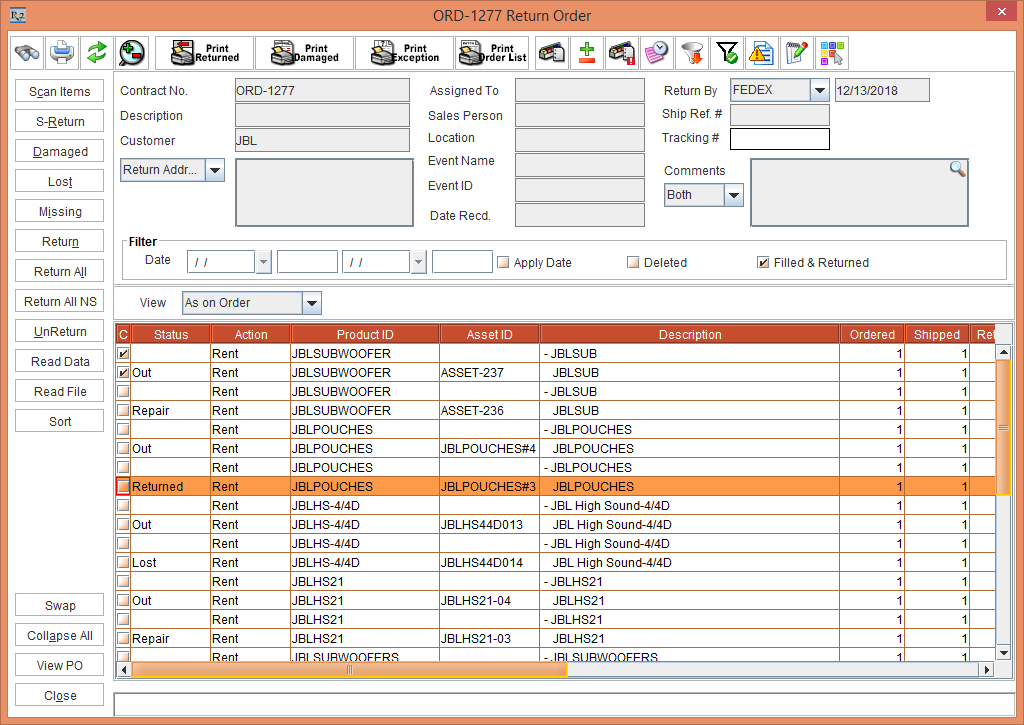Open the Comments Both dropdown
This screenshot has width=1024, height=725.
pyautogui.click(x=734, y=195)
